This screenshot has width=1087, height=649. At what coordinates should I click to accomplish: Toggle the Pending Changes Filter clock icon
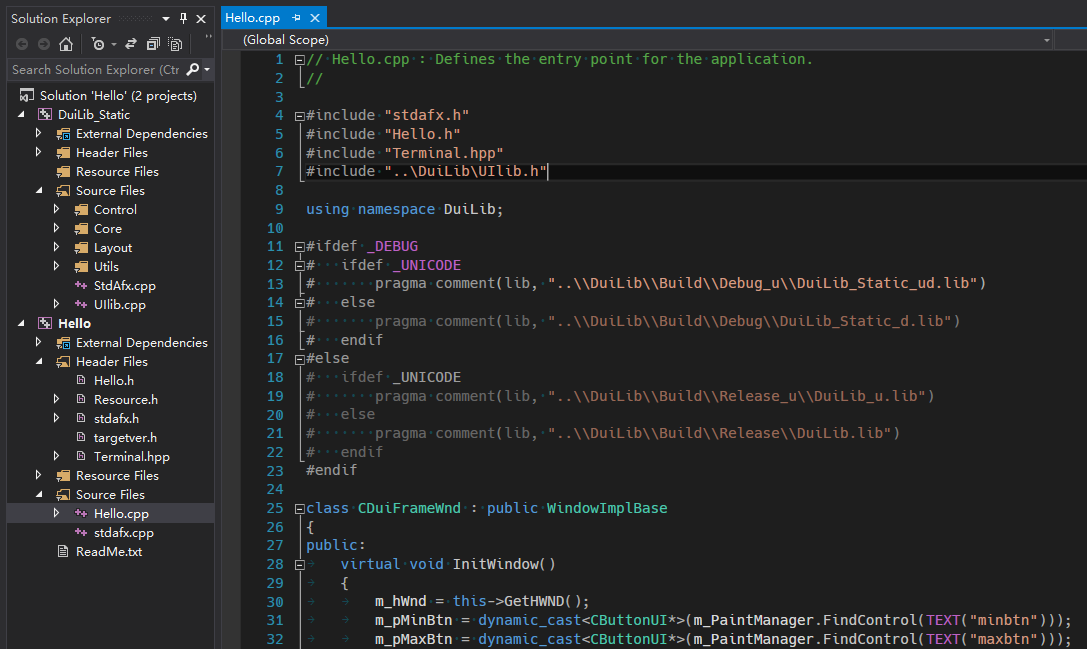pos(98,44)
